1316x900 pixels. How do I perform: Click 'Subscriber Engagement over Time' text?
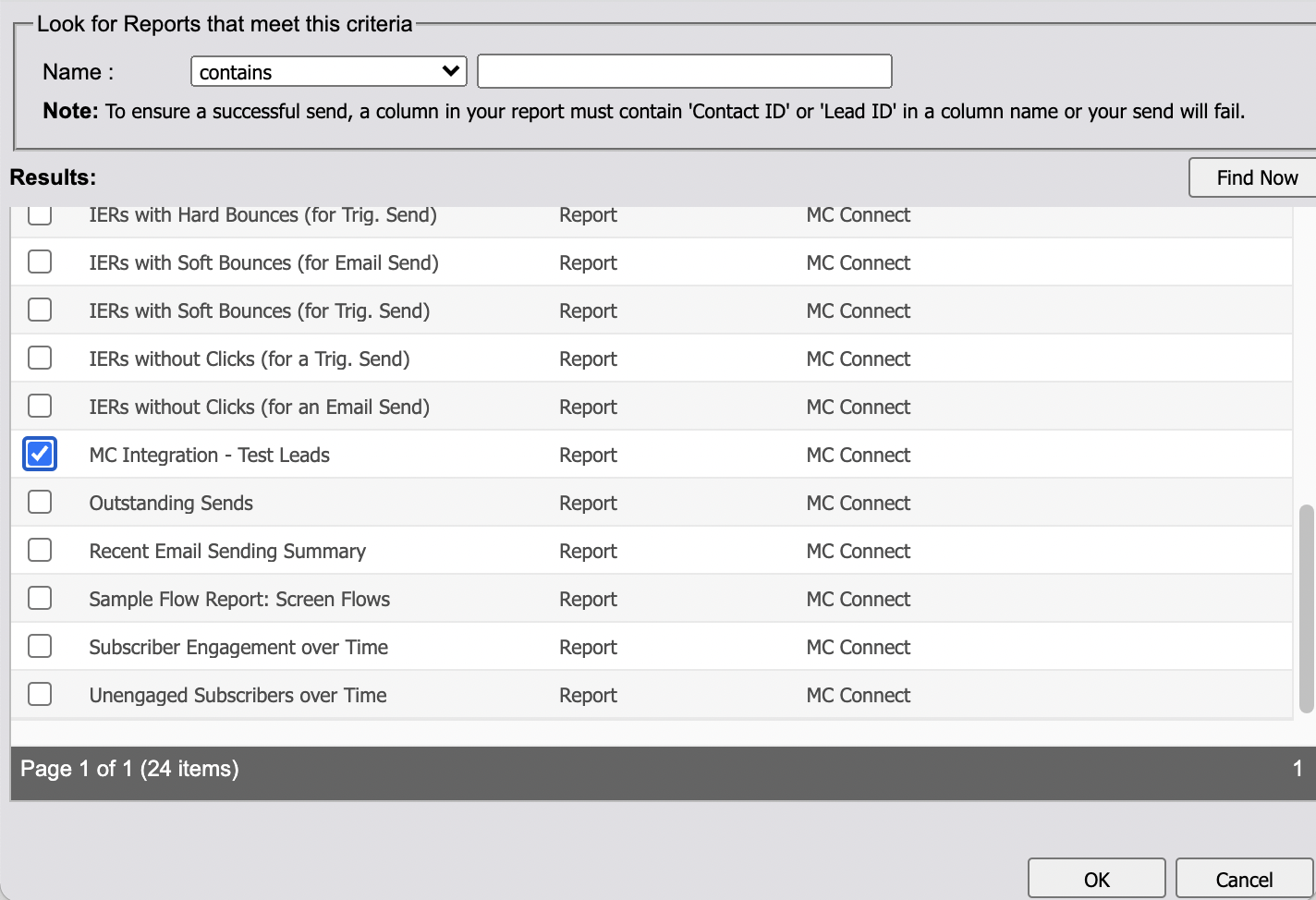coord(238,647)
